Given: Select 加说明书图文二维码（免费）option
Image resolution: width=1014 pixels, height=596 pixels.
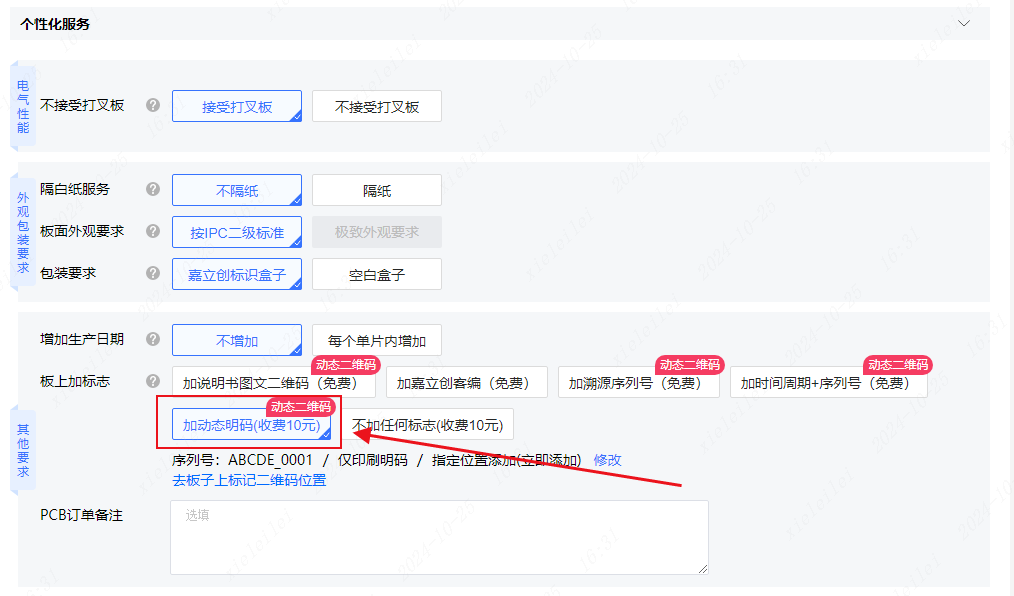Looking at the screenshot, I should (274, 383).
